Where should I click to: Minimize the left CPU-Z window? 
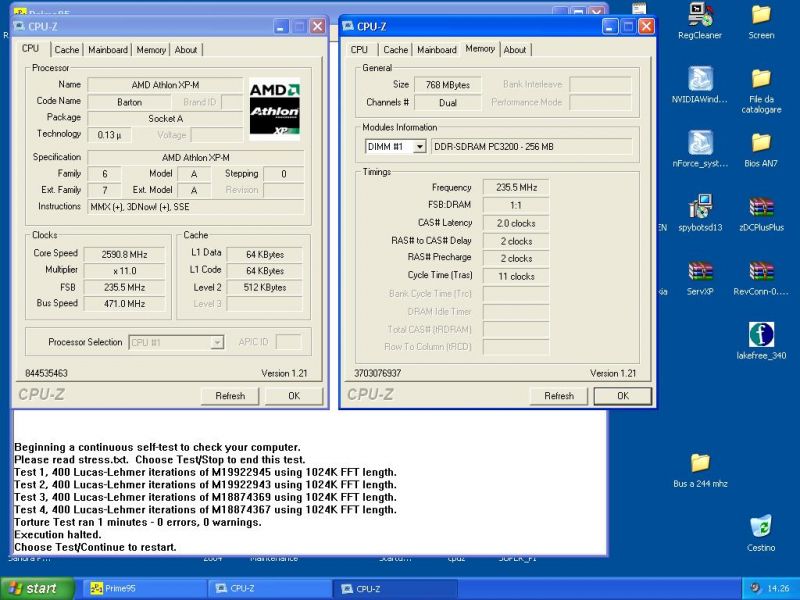click(281, 27)
